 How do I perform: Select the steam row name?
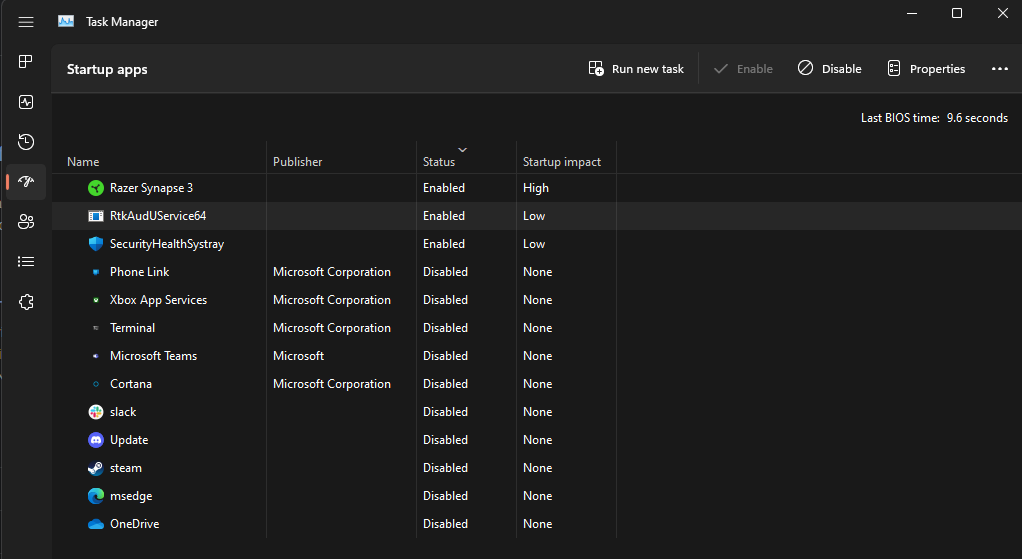pyautogui.click(x=126, y=468)
